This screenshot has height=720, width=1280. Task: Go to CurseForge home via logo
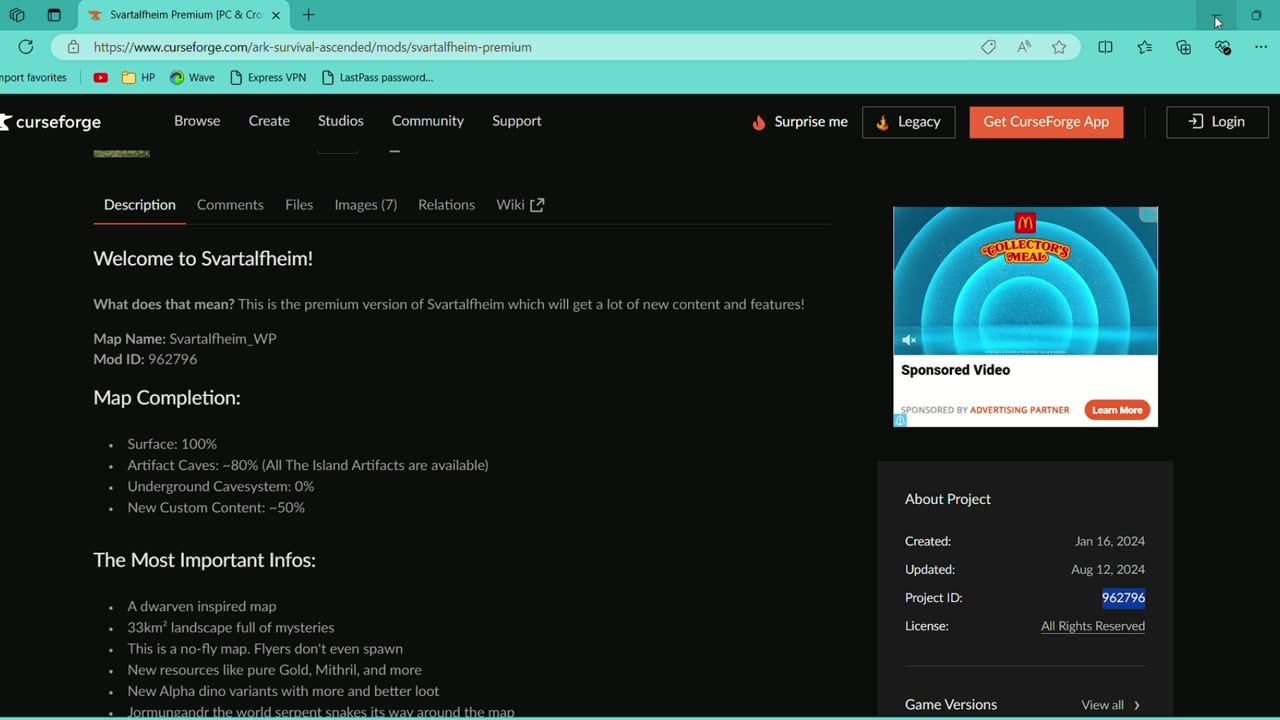click(x=50, y=122)
